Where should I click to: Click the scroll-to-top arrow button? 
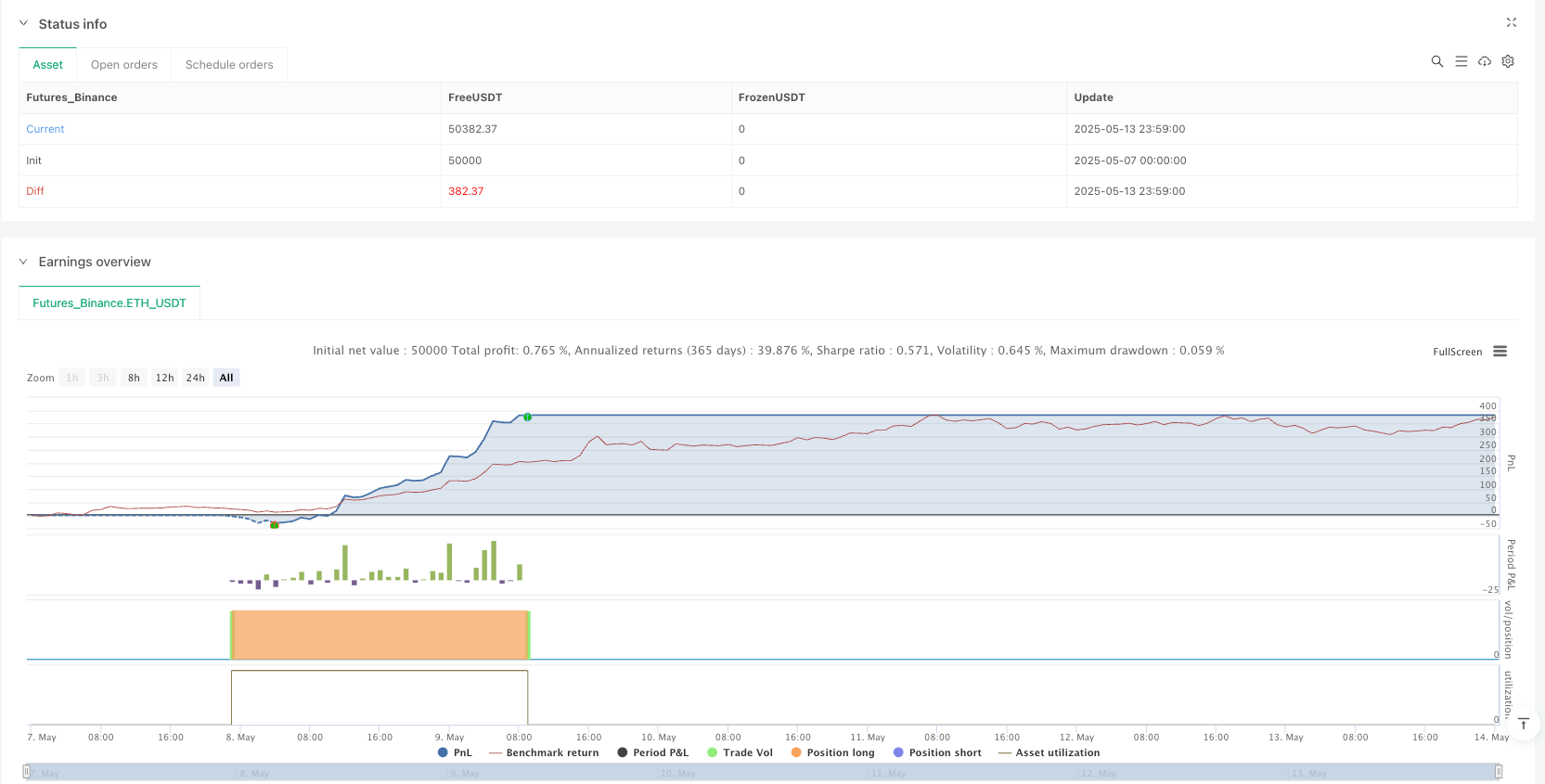point(1523,724)
